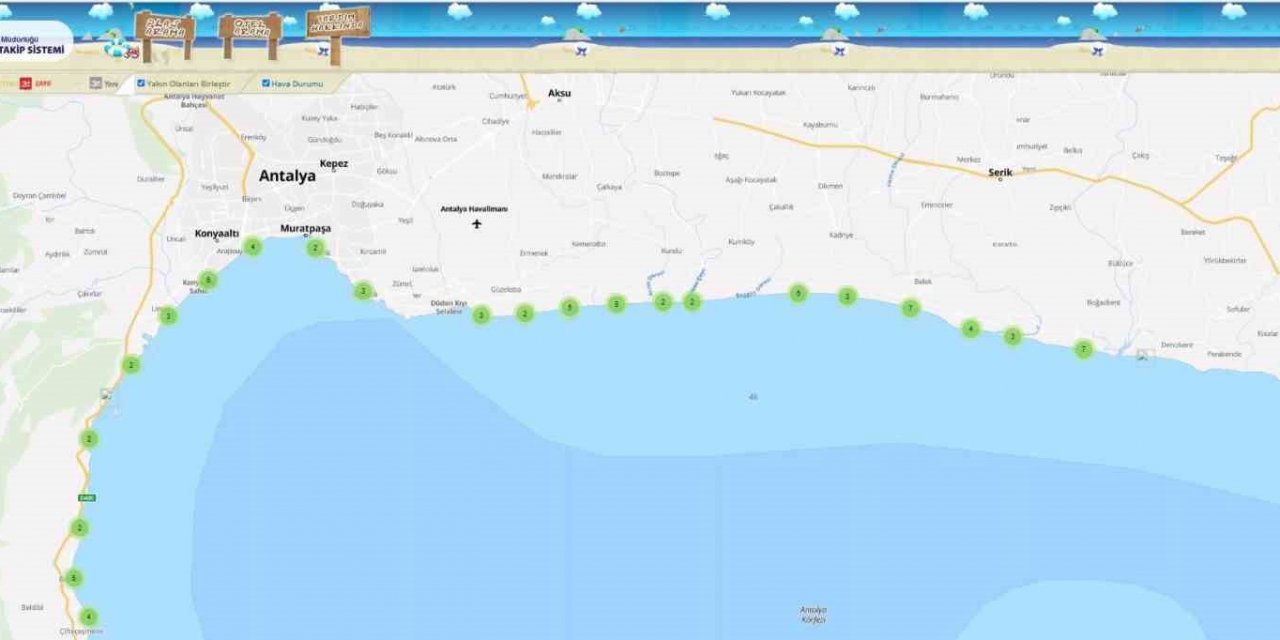Click the Yeni map style icon
The width and height of the screenshot is (1280, 640).
(x=97, y=84)
